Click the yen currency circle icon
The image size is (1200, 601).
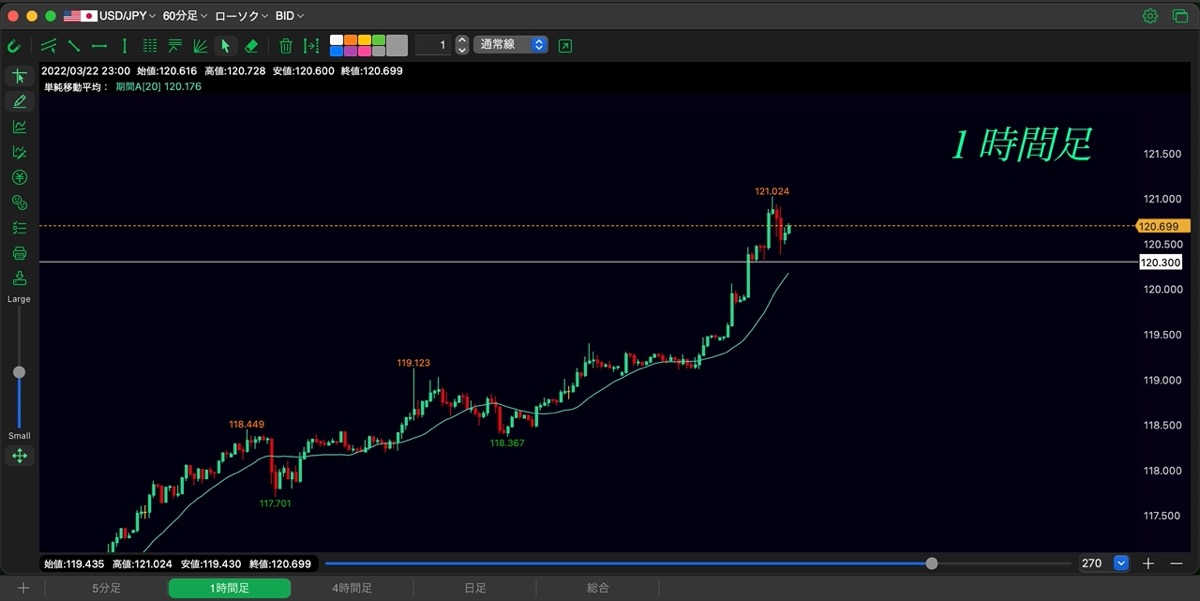point(19,178)
